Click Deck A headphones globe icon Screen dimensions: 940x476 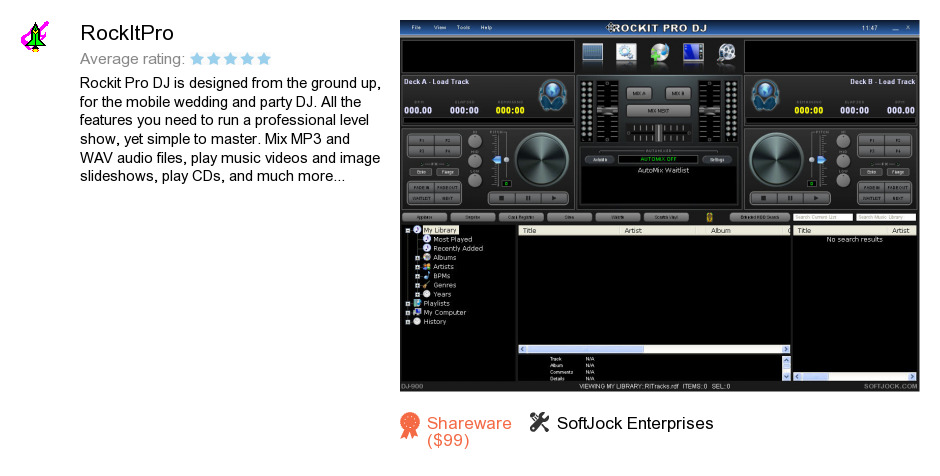point(552,95)
